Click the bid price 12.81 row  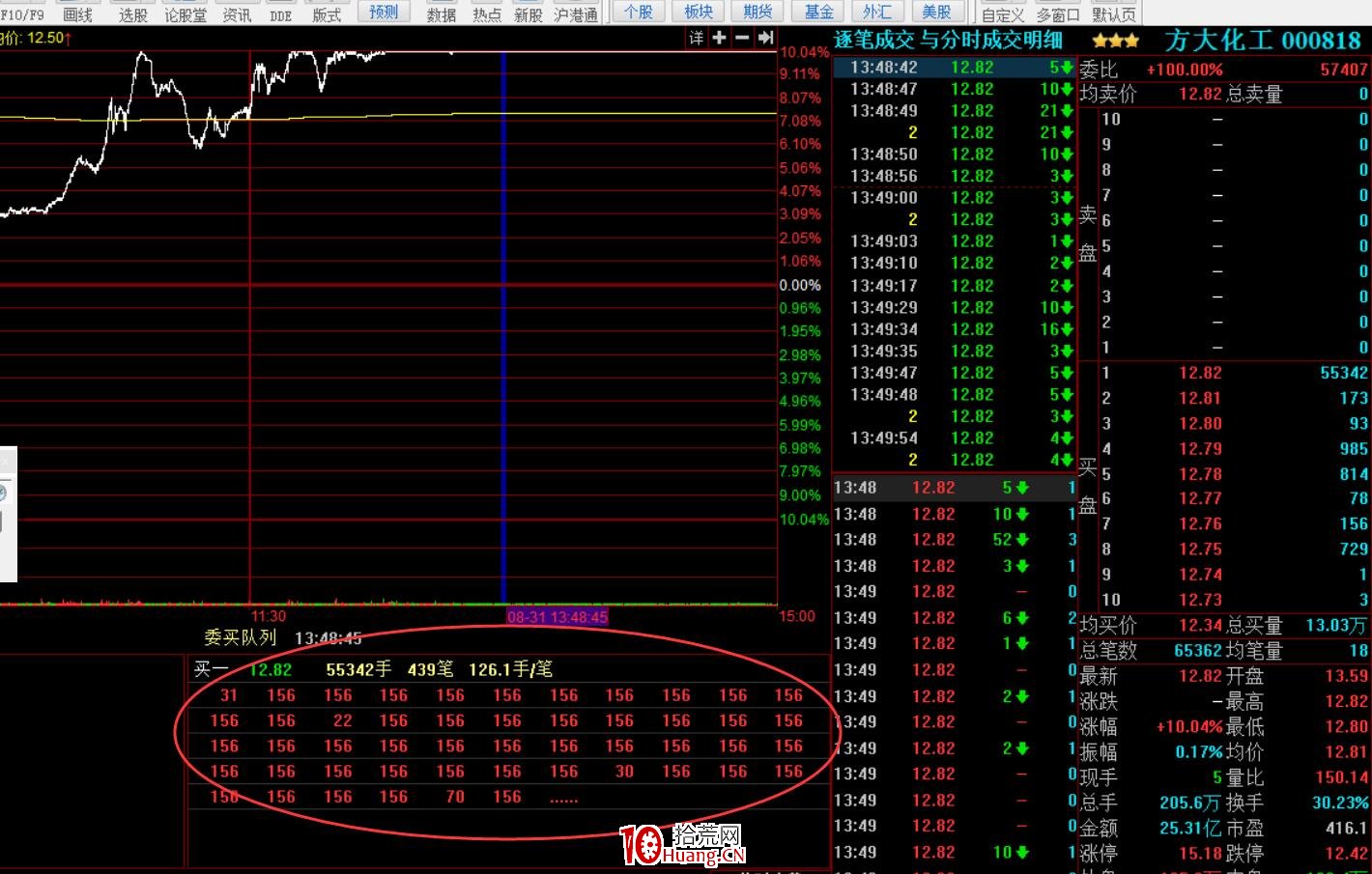coord(1235,398)
